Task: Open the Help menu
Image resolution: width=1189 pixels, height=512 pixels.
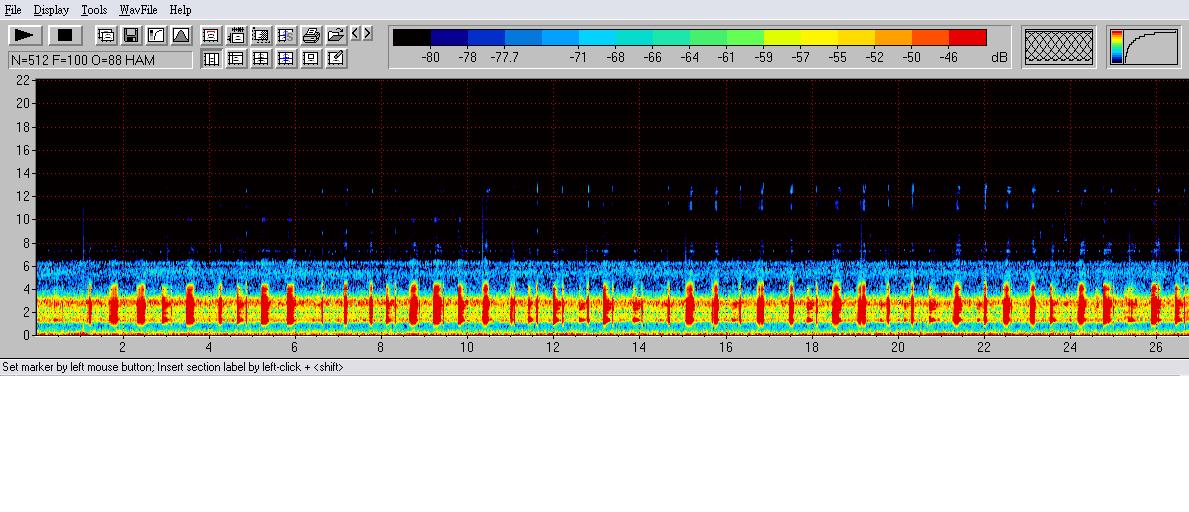Action: click(180, 10)
